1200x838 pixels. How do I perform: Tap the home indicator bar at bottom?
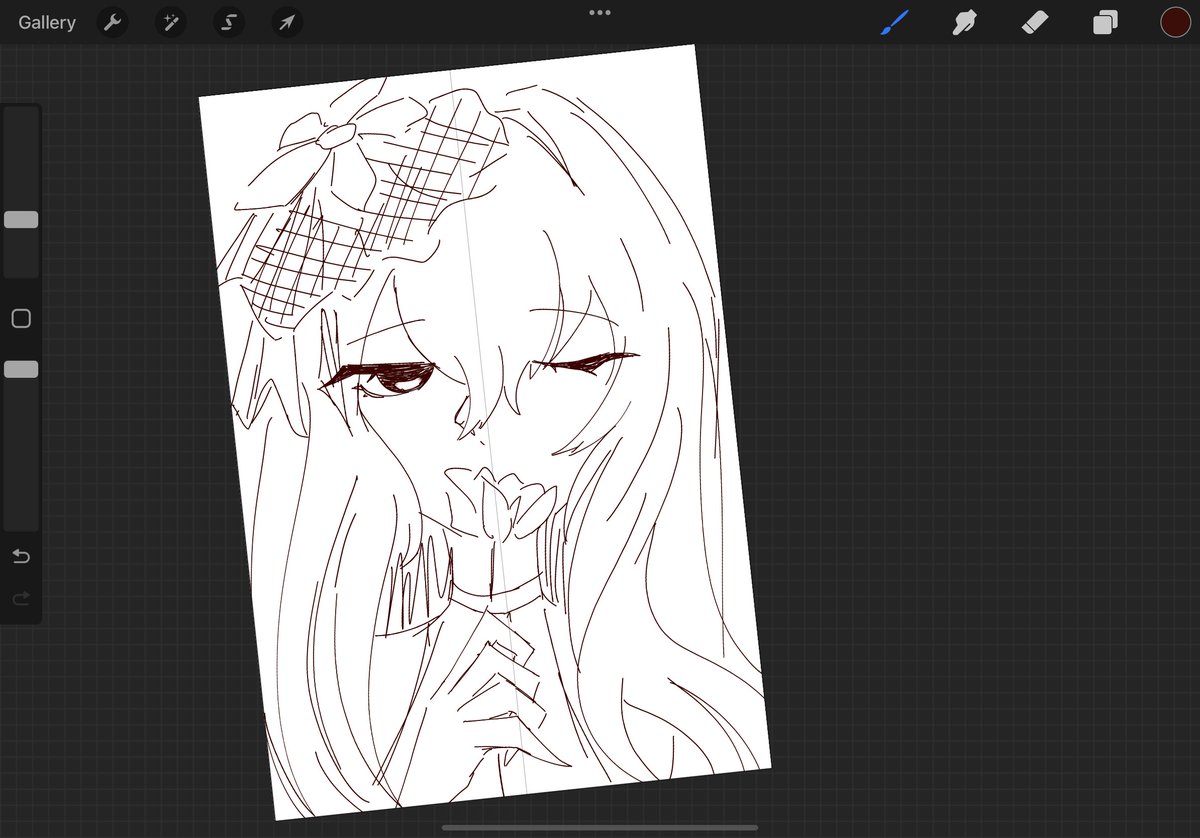600,828
